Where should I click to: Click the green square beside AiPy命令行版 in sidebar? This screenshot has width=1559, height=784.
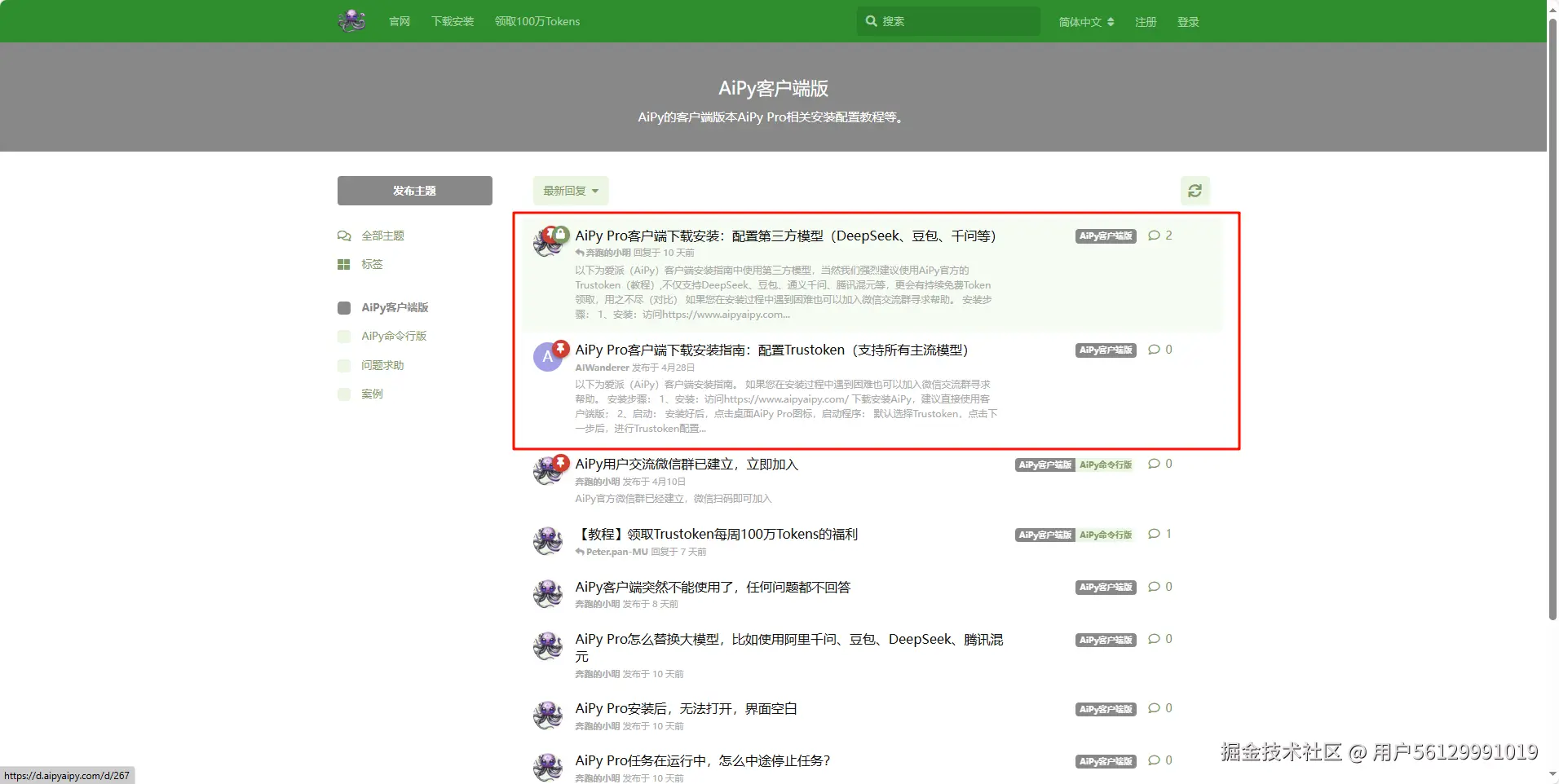344,336
